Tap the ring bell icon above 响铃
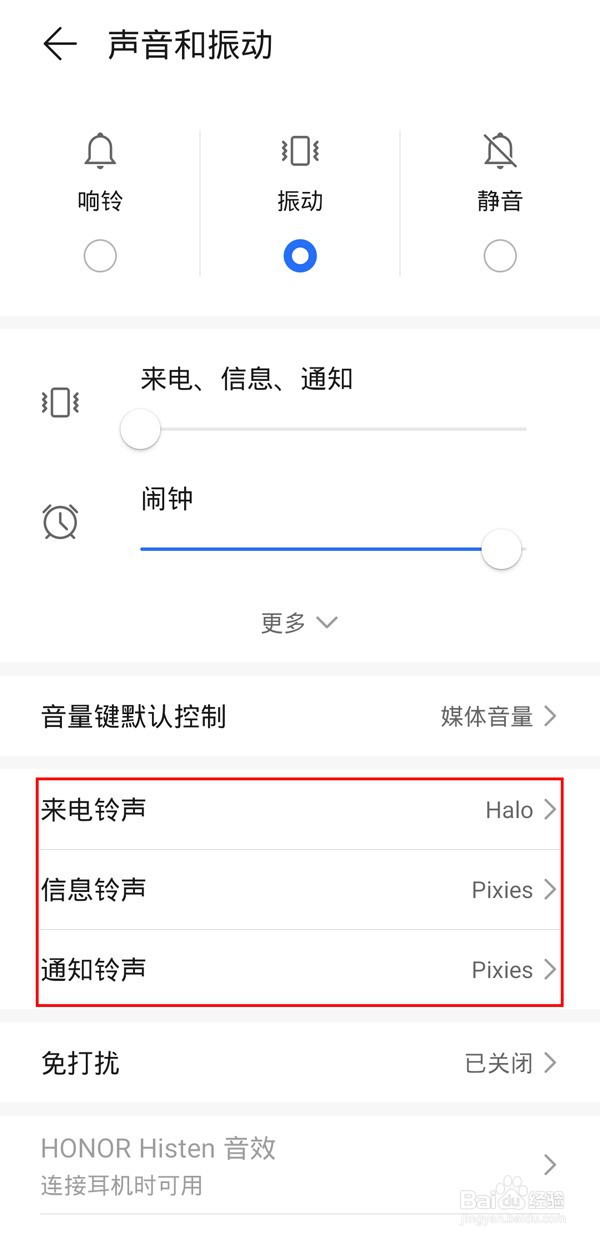The width and height of the screenshot is (600, 1240). coord(100,150)
